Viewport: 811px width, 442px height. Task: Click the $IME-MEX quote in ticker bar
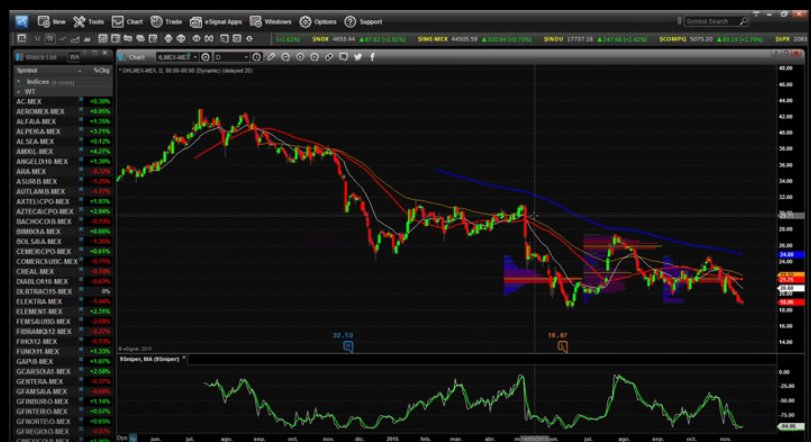[x=475, y=39]
